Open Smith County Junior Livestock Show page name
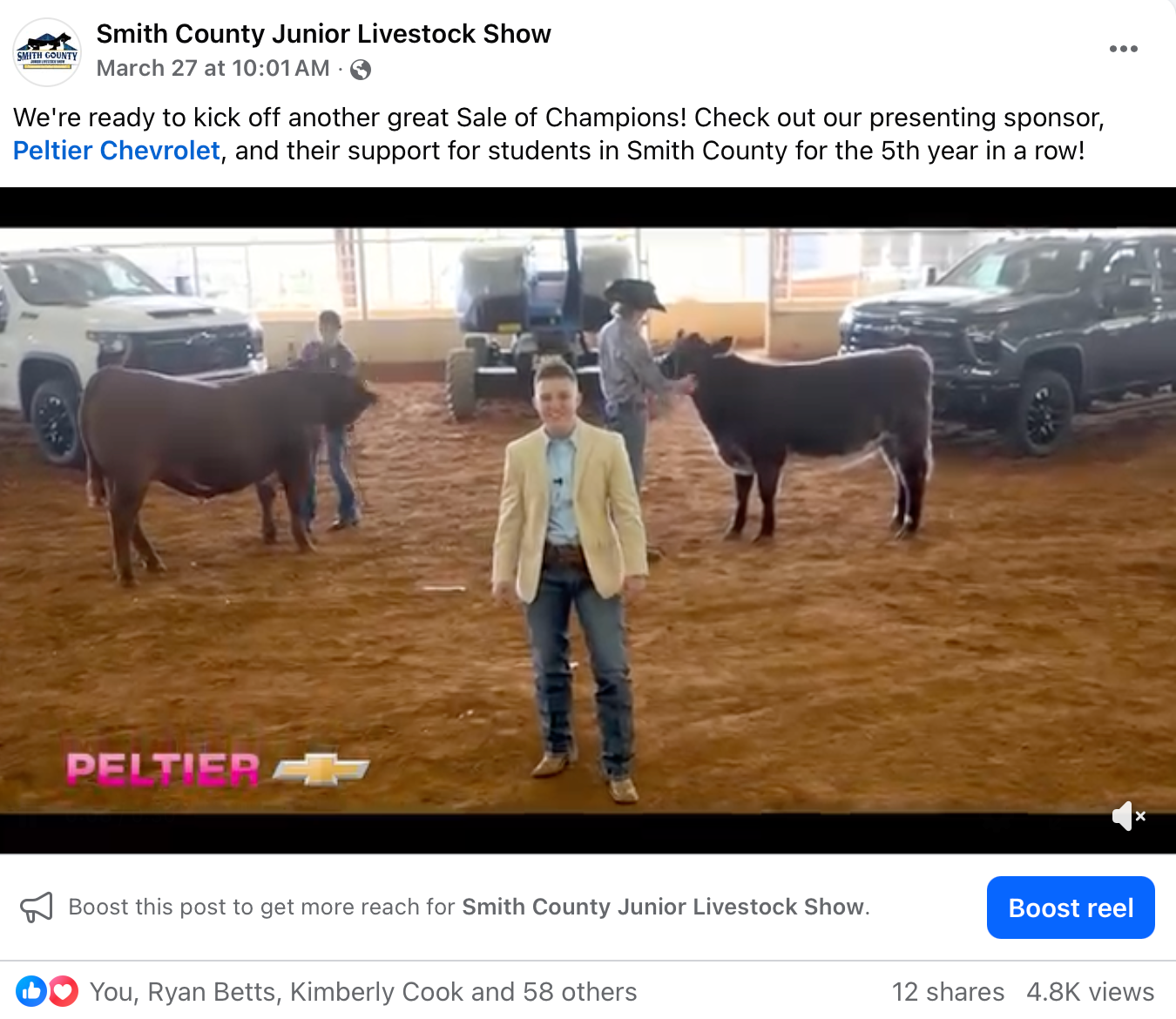The image size is (1176, 1019). (323, 34)
